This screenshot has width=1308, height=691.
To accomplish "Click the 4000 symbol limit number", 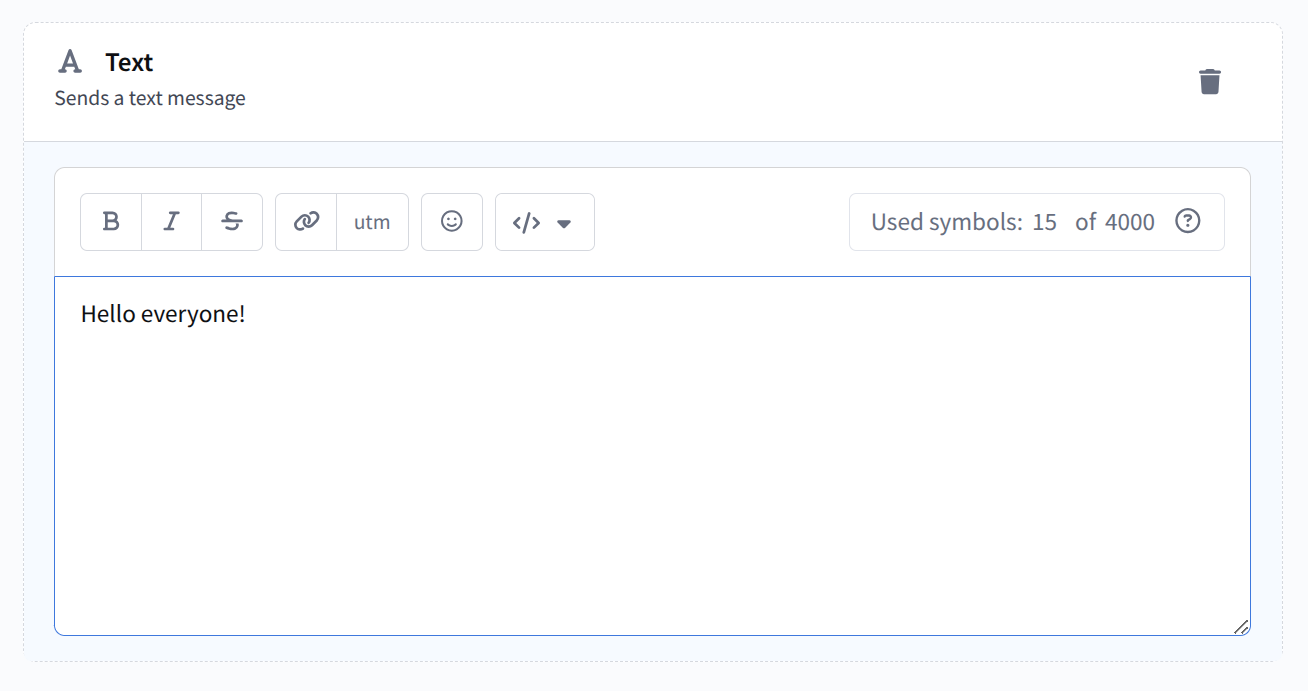I will click(1130, 222).
